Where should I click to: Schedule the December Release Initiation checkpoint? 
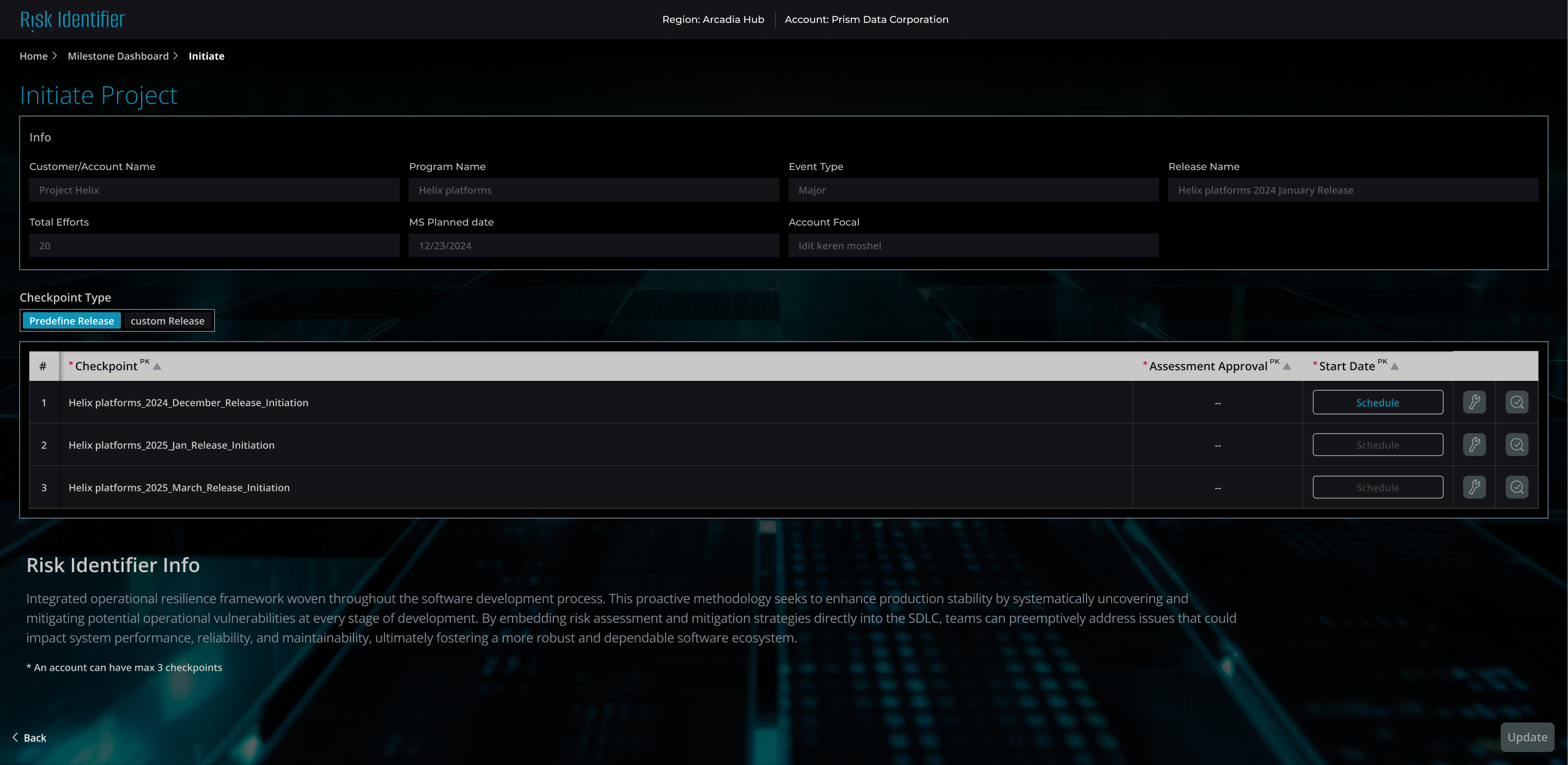[x=1377, y=402]
